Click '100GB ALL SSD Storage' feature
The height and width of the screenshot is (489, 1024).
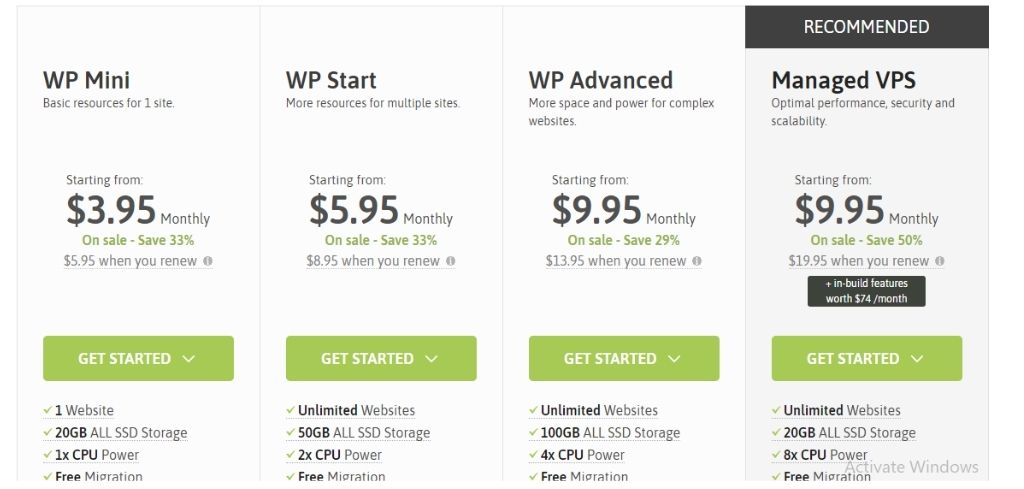[610, 433]
